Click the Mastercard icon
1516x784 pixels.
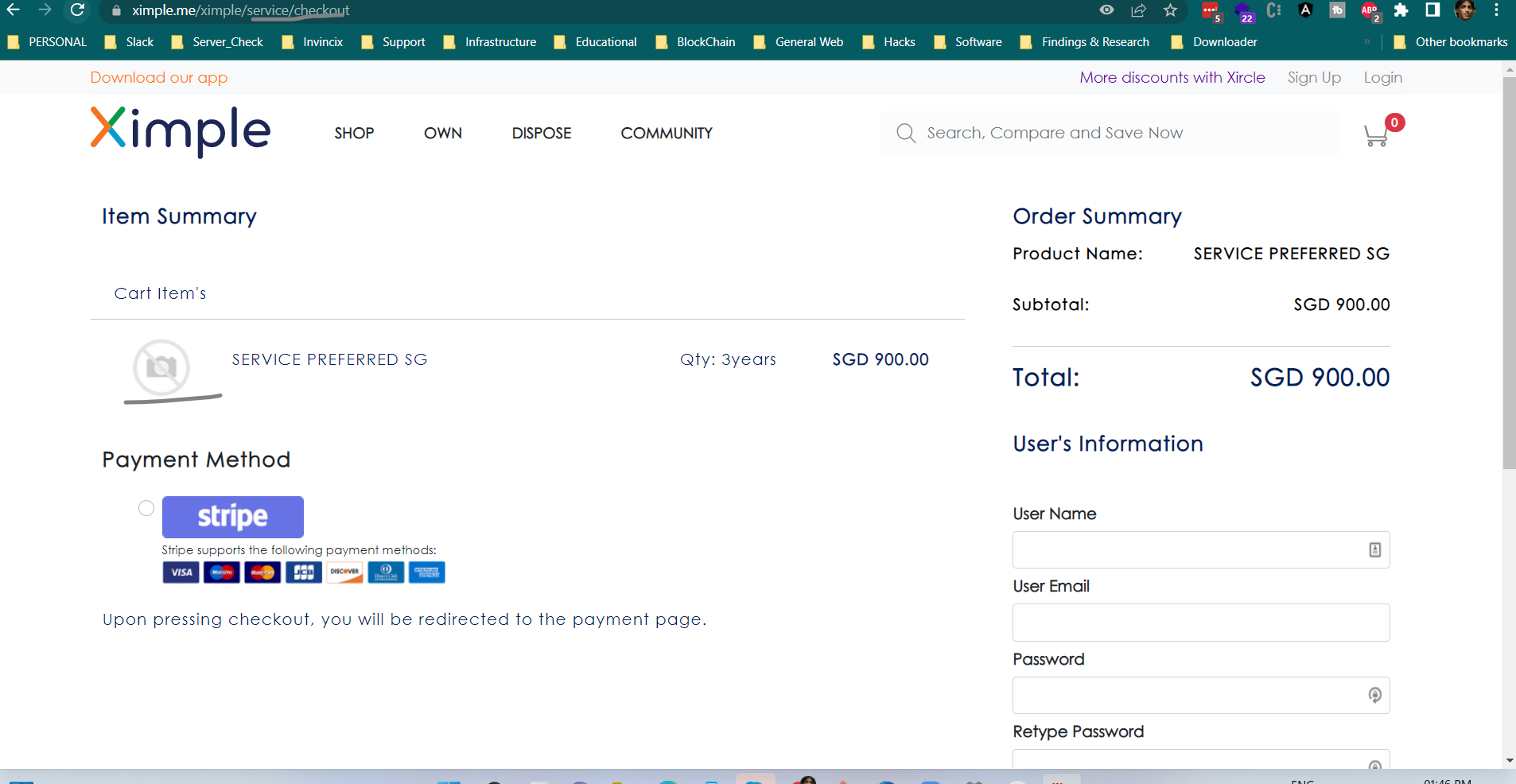[x=262, y=572]
